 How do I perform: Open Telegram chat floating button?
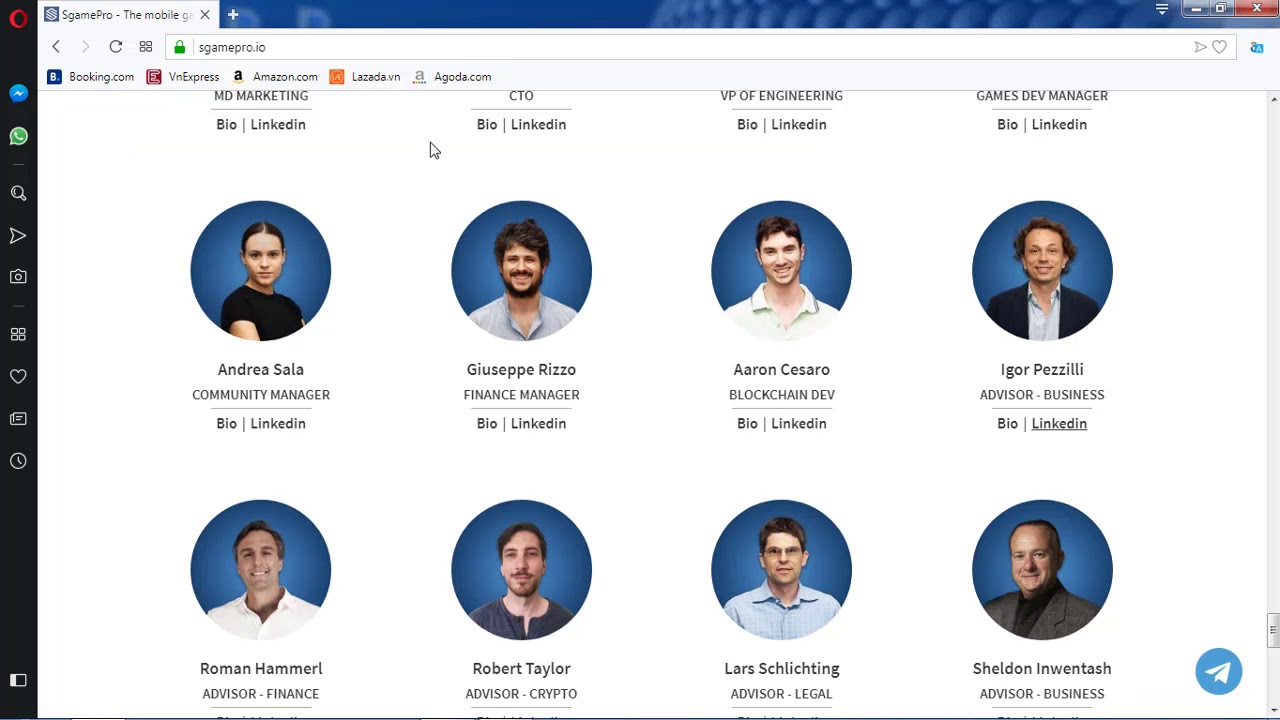(x=1219, y=671)
